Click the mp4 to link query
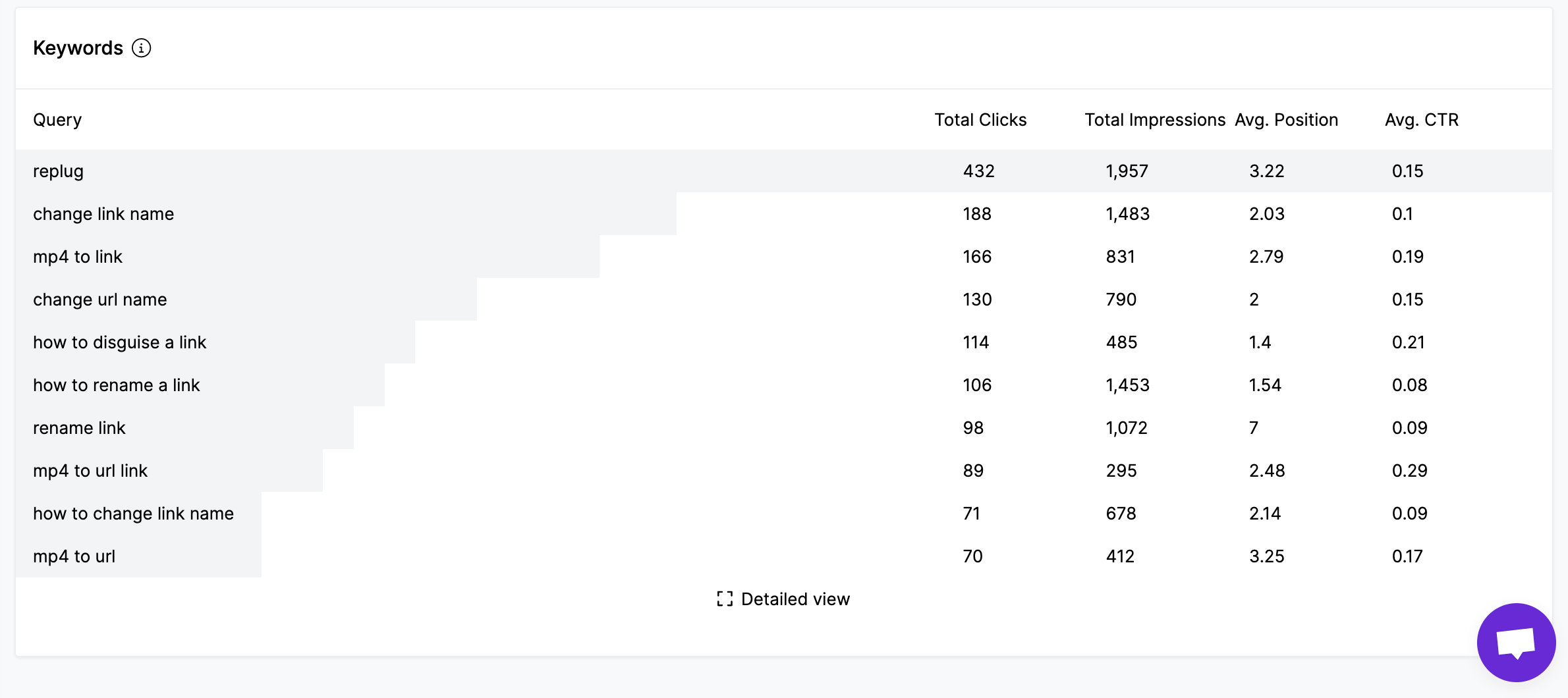This screenshot has height=698, width=1568. pos(77,256)
